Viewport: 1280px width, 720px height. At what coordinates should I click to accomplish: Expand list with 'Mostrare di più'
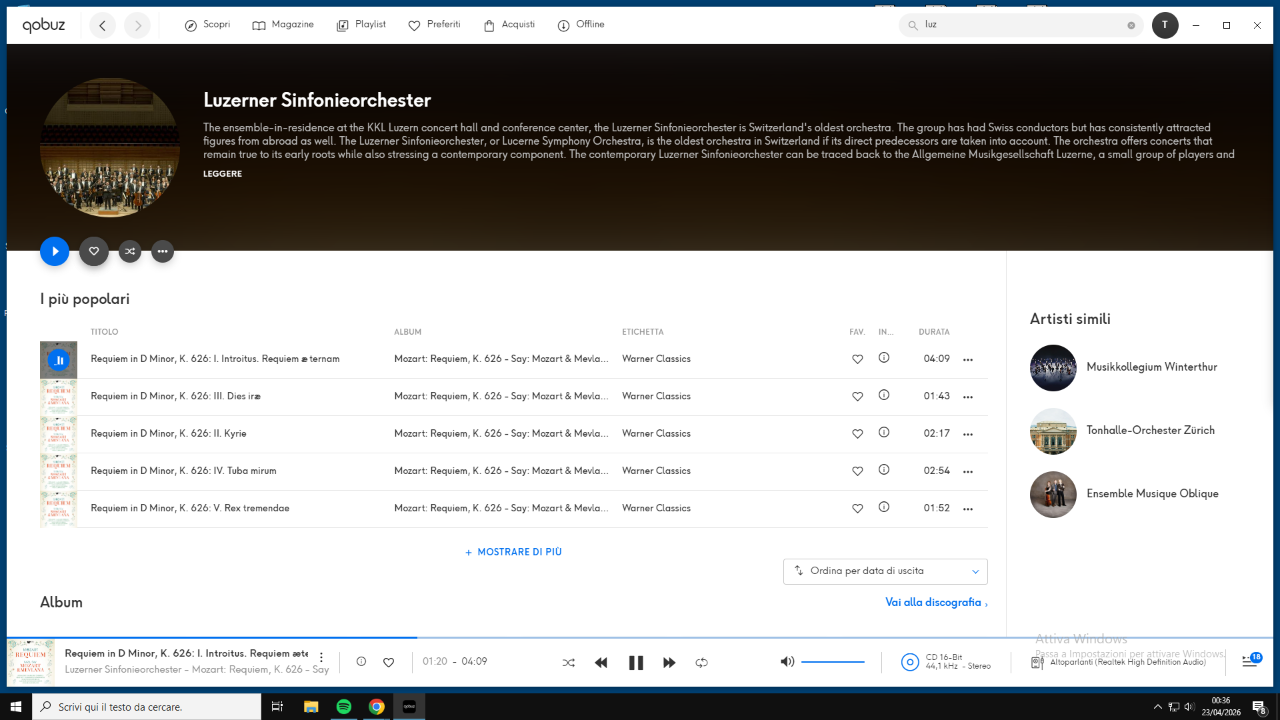click(513, 552)
